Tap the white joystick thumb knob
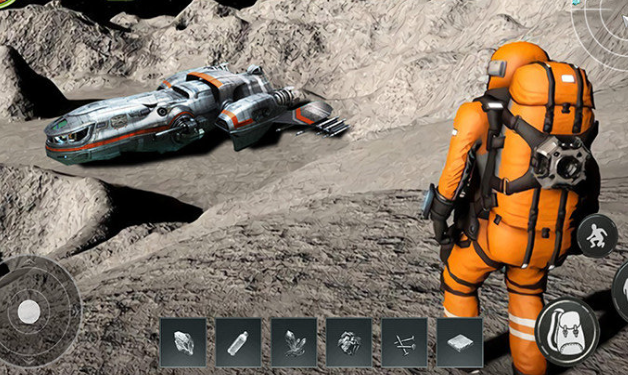This screenshot has width=628, height=375. 29,312
